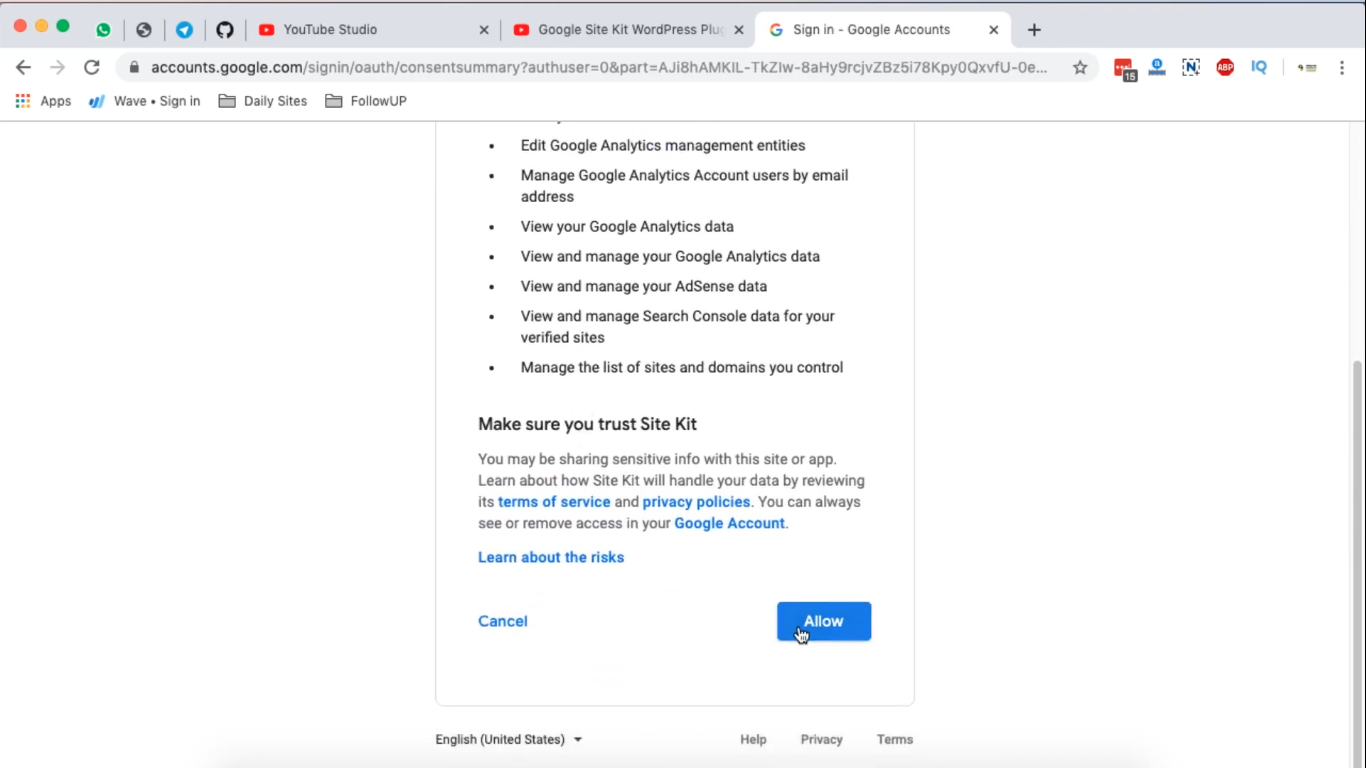
Task: Open the blue stamp-like extension icon
Action: coord(1157,67)
